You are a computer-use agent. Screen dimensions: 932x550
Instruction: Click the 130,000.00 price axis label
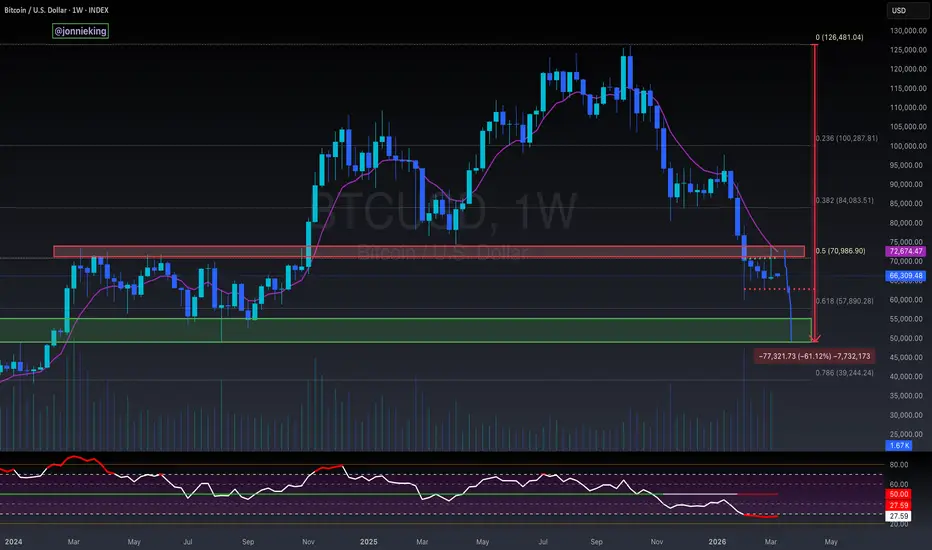(908, 30)
